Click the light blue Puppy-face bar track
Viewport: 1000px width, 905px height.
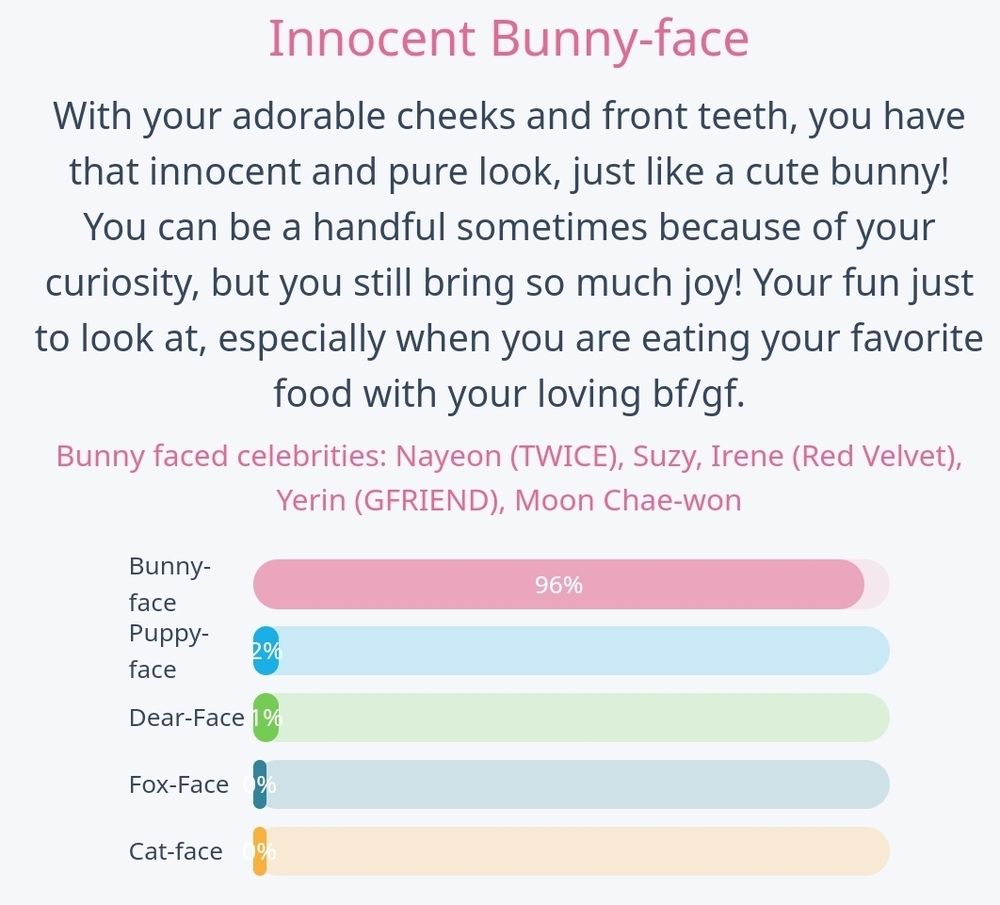point(580,651)
